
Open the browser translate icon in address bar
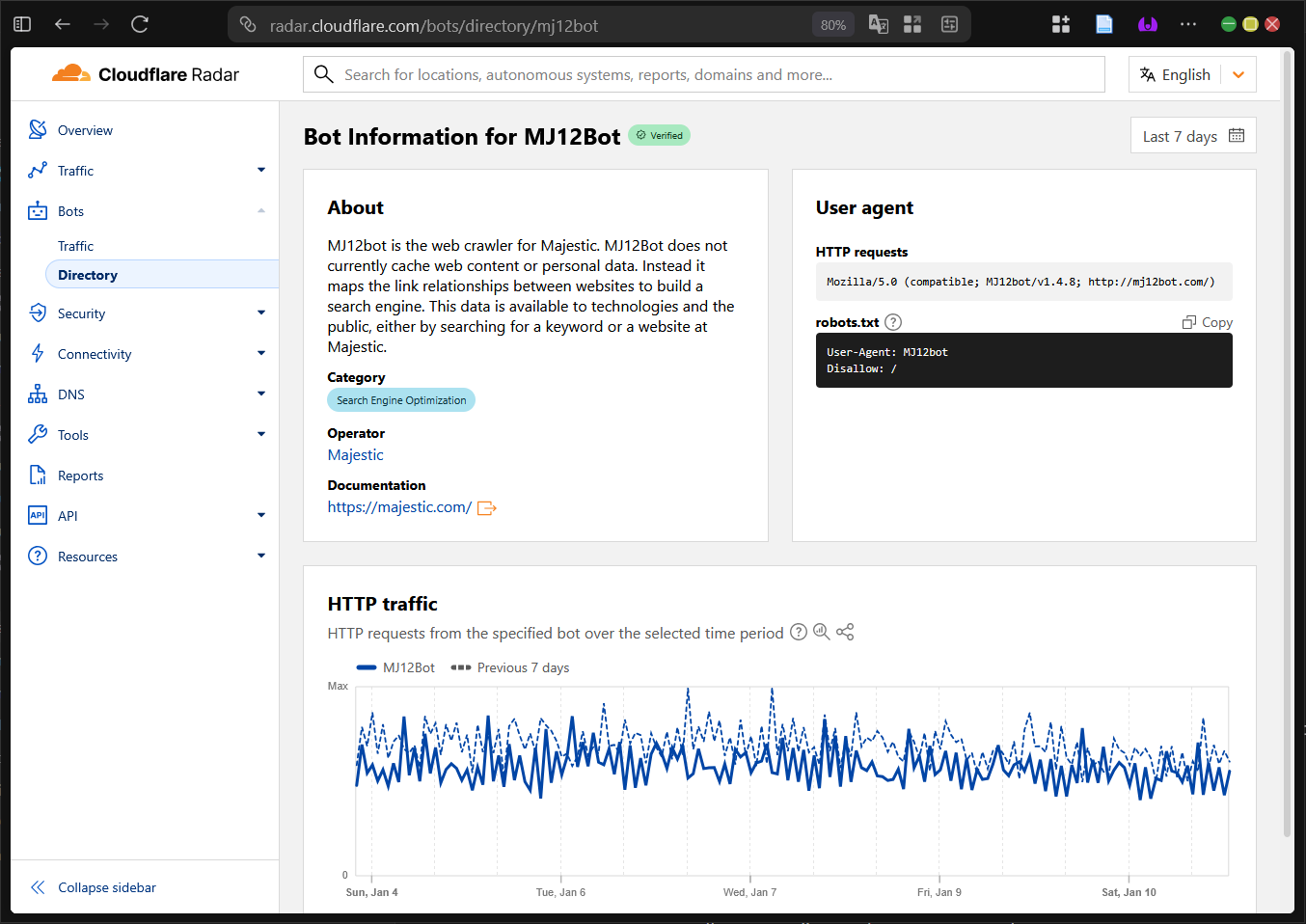click(x=878, y=25)
